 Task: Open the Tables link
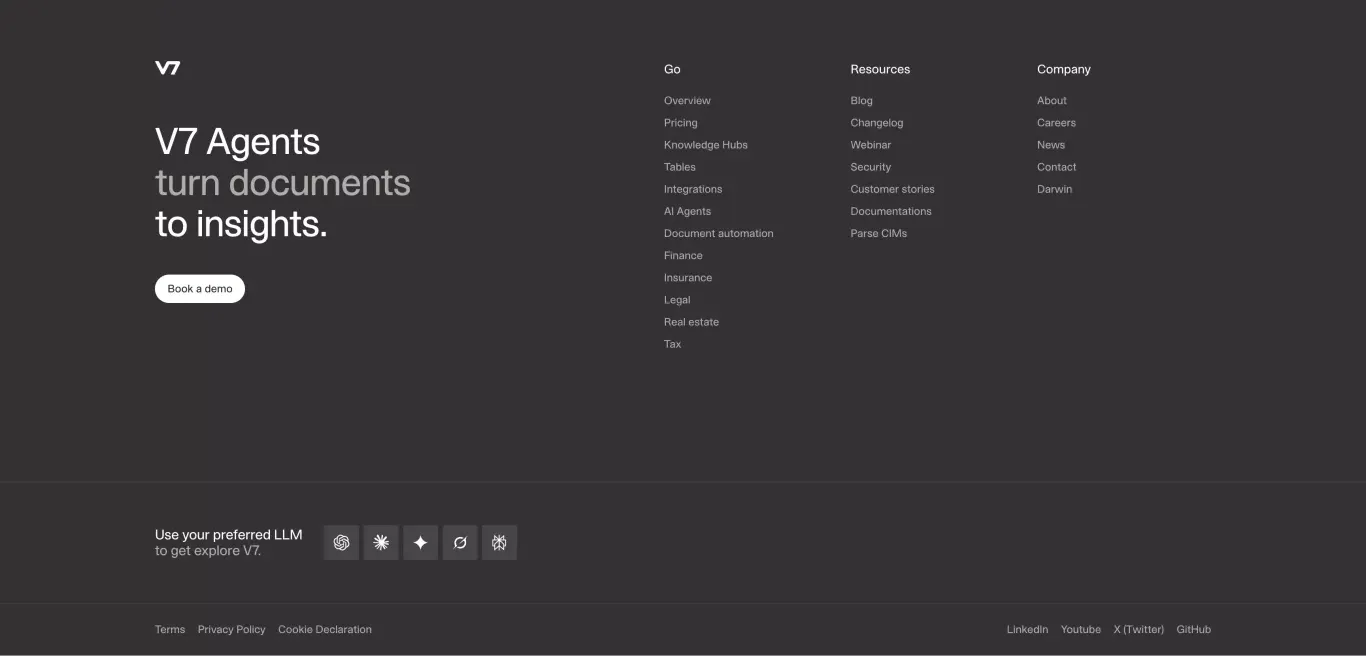[680, 167]
